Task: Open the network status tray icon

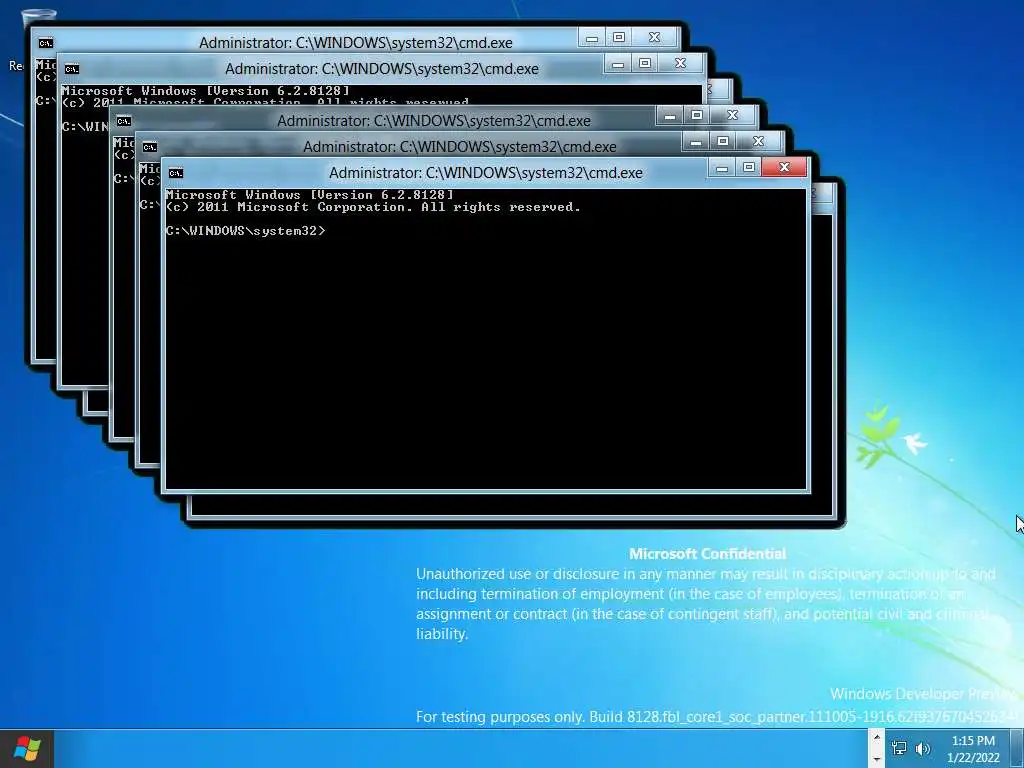Action: point(899,748)
